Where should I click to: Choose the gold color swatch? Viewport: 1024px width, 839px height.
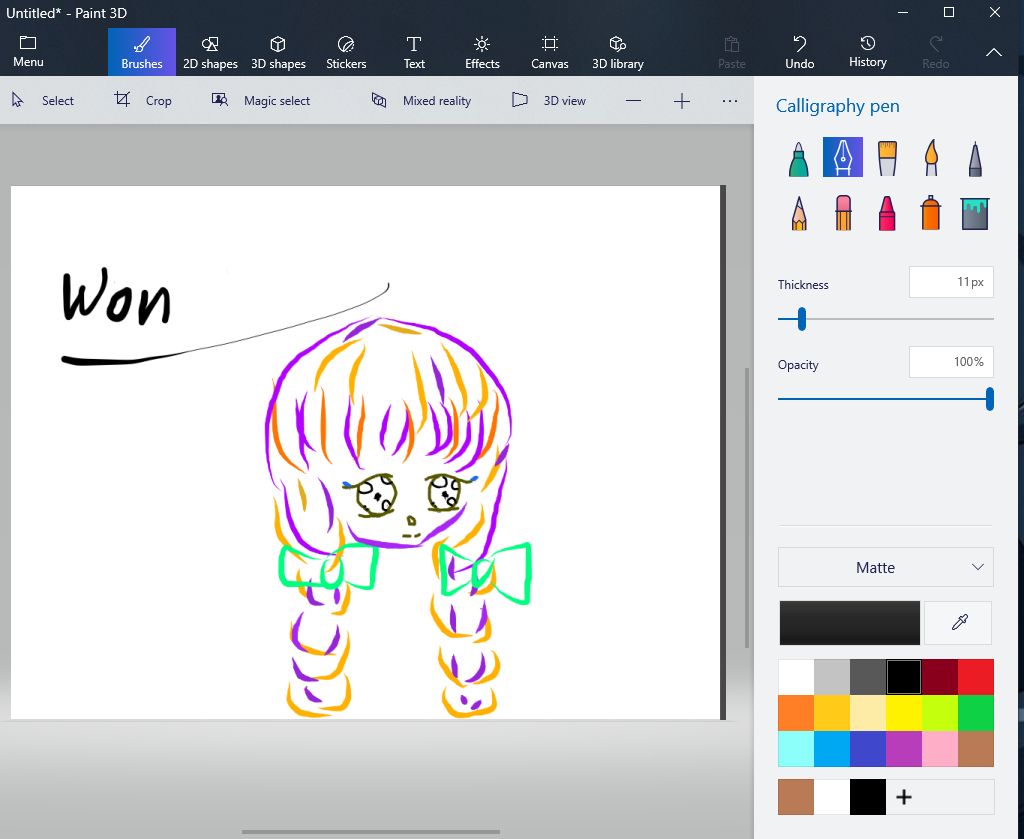point(832,713)
